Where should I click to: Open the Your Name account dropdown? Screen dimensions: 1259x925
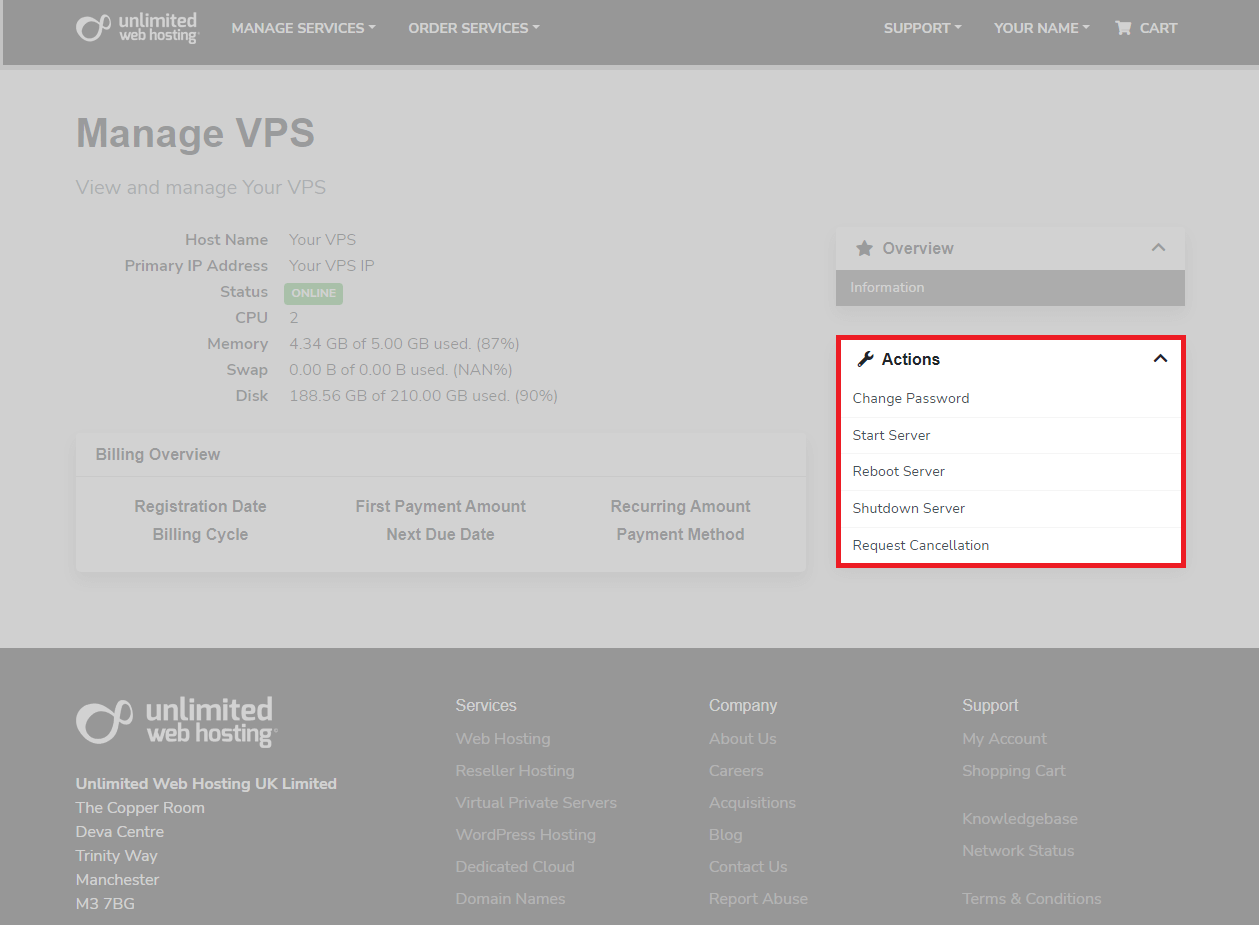point(1041,28)
